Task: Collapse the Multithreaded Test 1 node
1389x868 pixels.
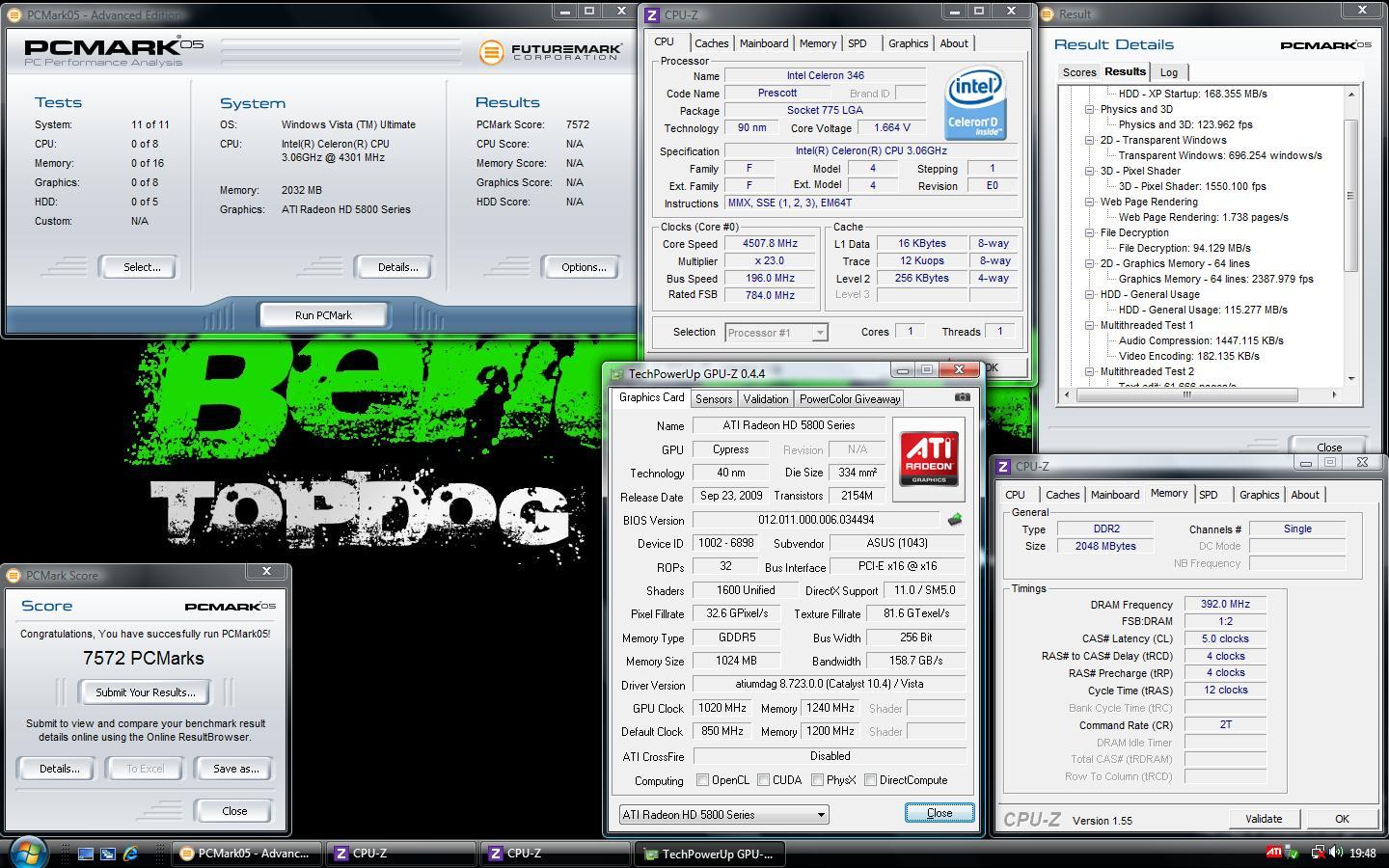Action: (x=1090, y=326)
